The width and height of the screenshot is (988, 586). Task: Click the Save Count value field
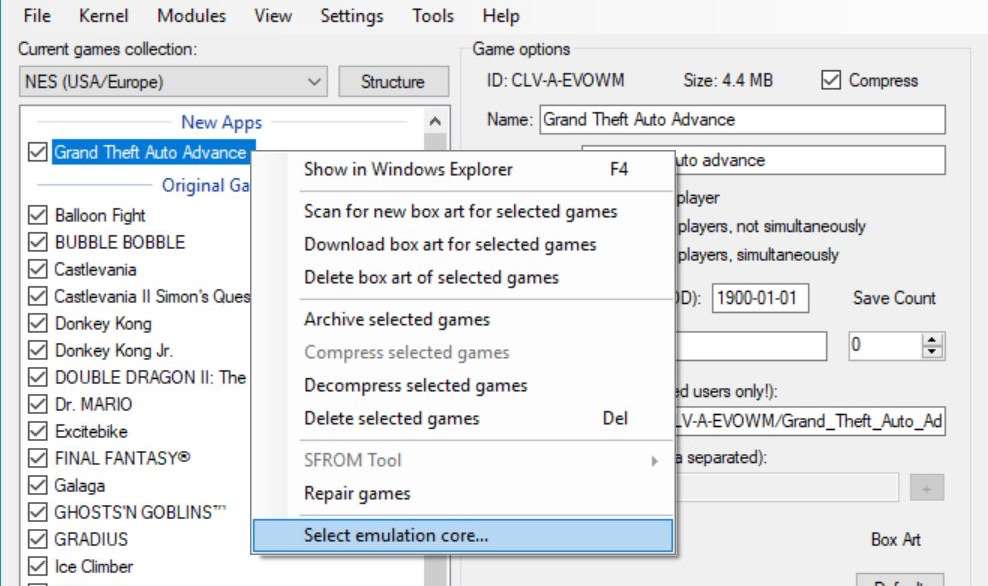tap(886, 345)
